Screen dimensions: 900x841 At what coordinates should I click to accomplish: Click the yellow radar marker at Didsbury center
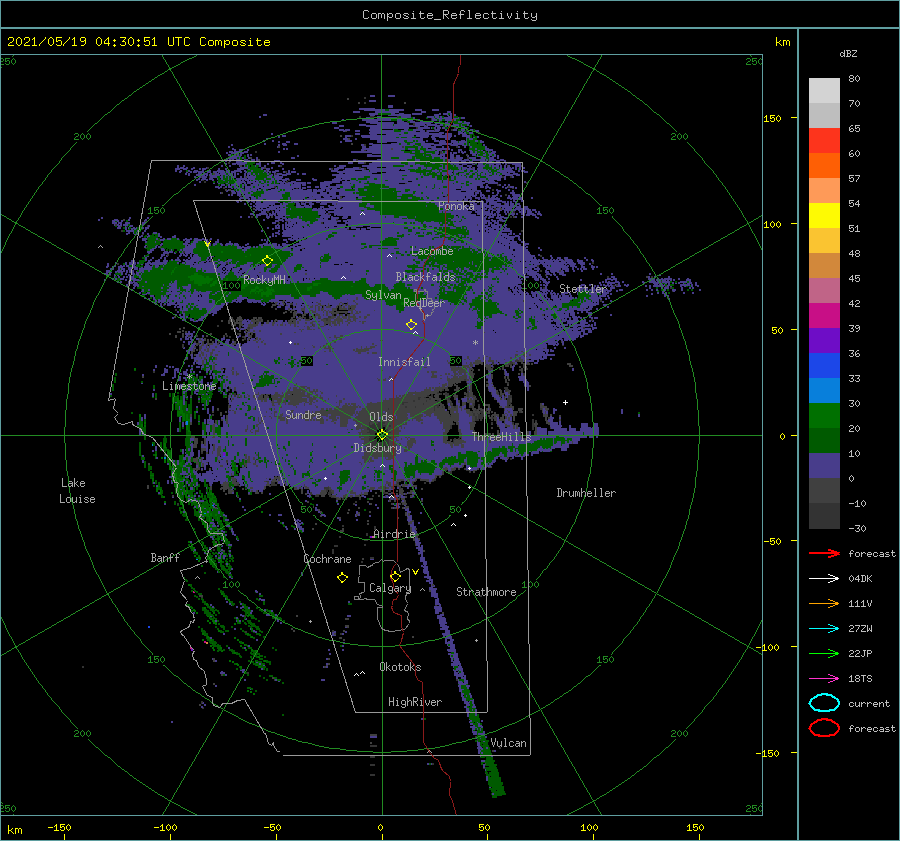click(x=382, y=435)
